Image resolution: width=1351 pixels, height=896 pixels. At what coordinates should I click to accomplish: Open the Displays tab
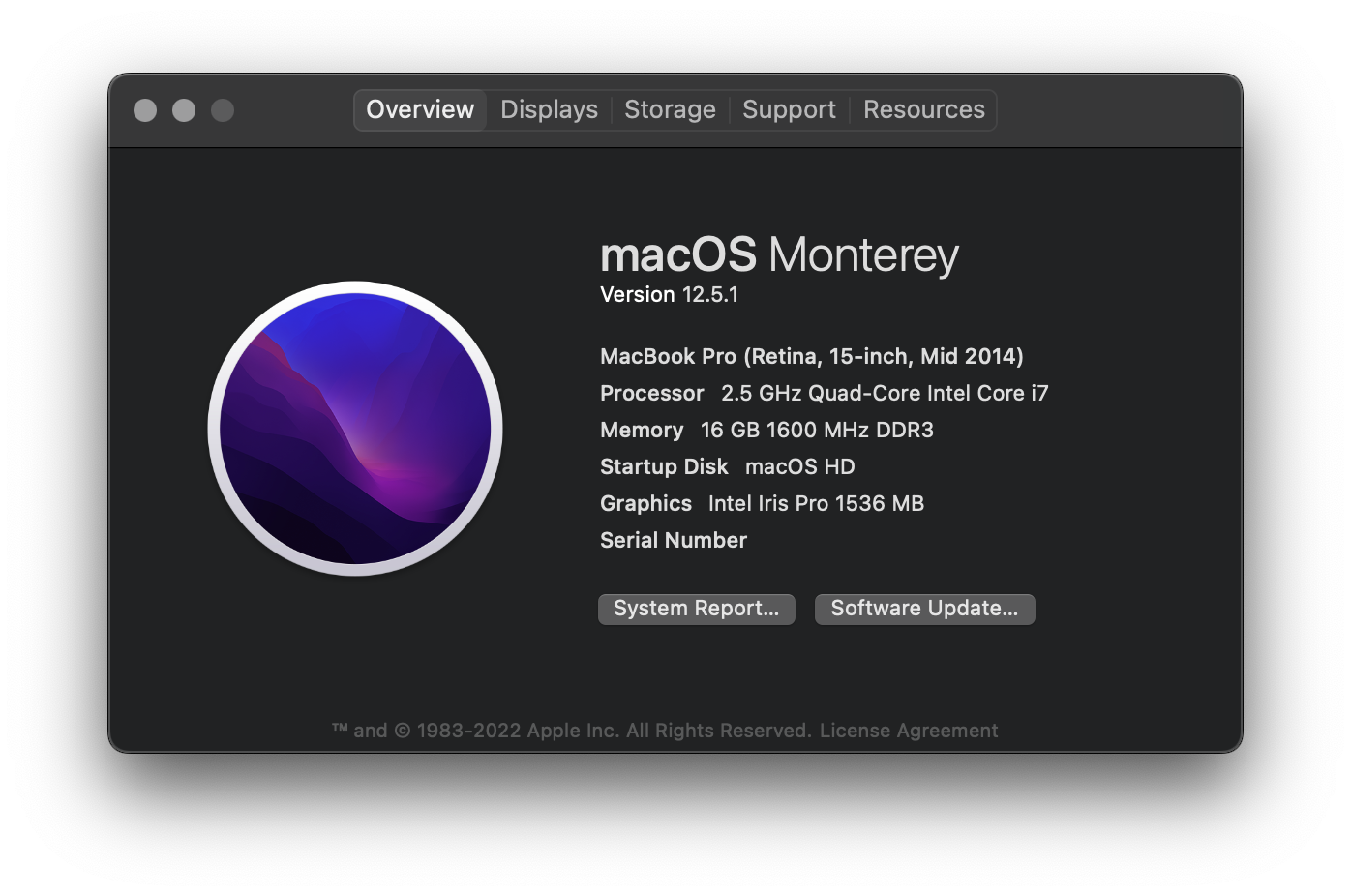pos(549,109)
